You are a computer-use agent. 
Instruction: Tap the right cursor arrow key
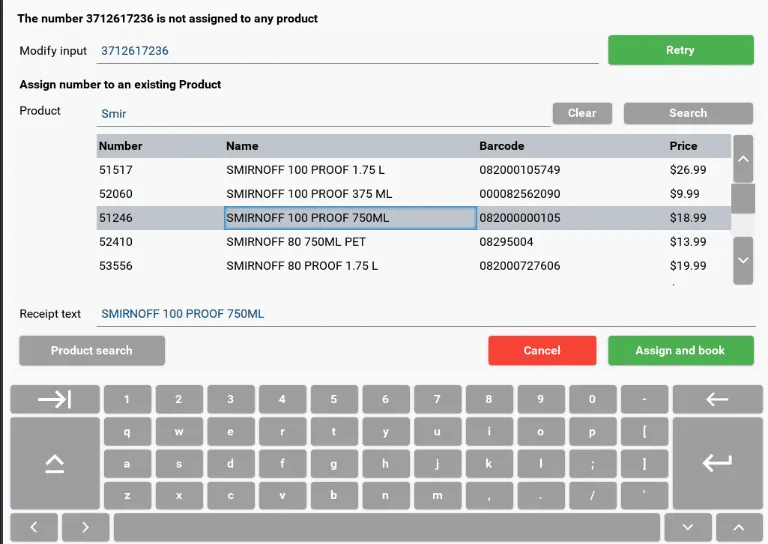(85, 527)
